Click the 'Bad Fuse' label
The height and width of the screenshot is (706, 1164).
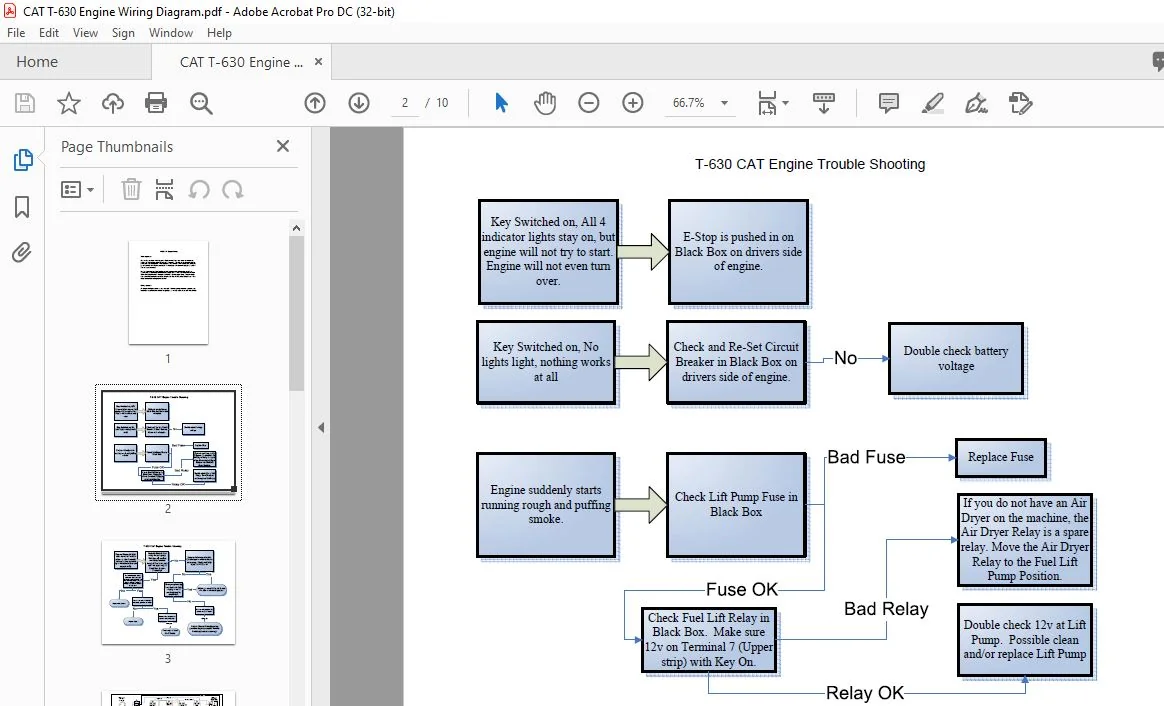(866, 457)
